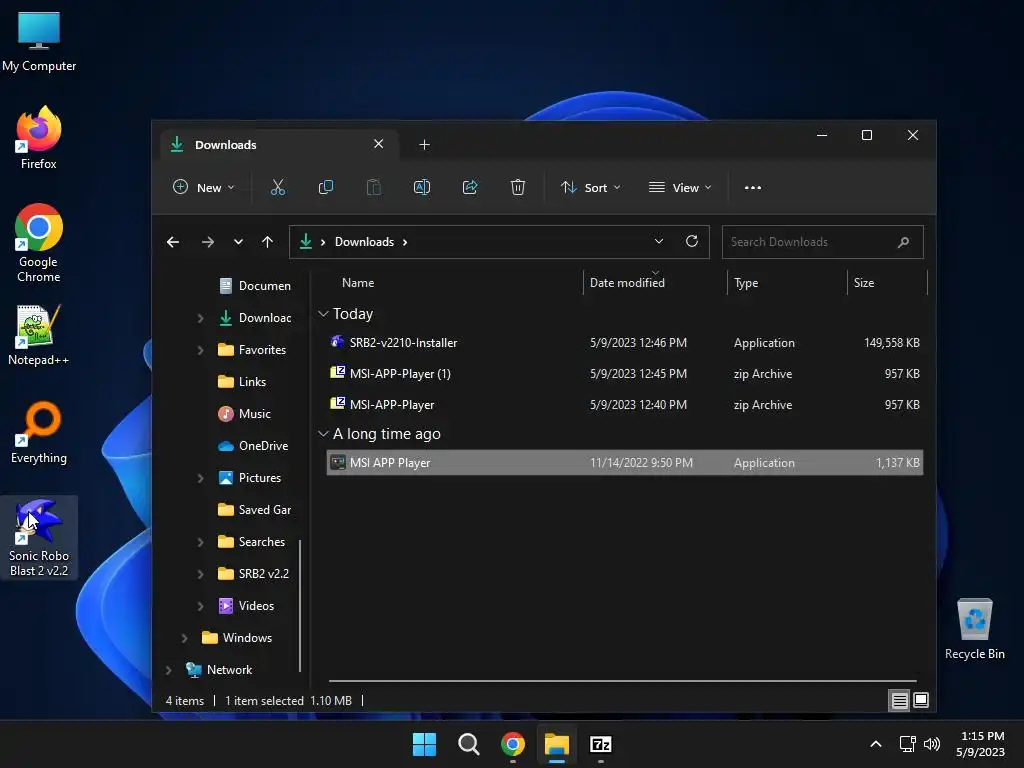Open OneDrive in navigation pane
This screenshot has height=768, width=1024.
click(x=253, y=446)
